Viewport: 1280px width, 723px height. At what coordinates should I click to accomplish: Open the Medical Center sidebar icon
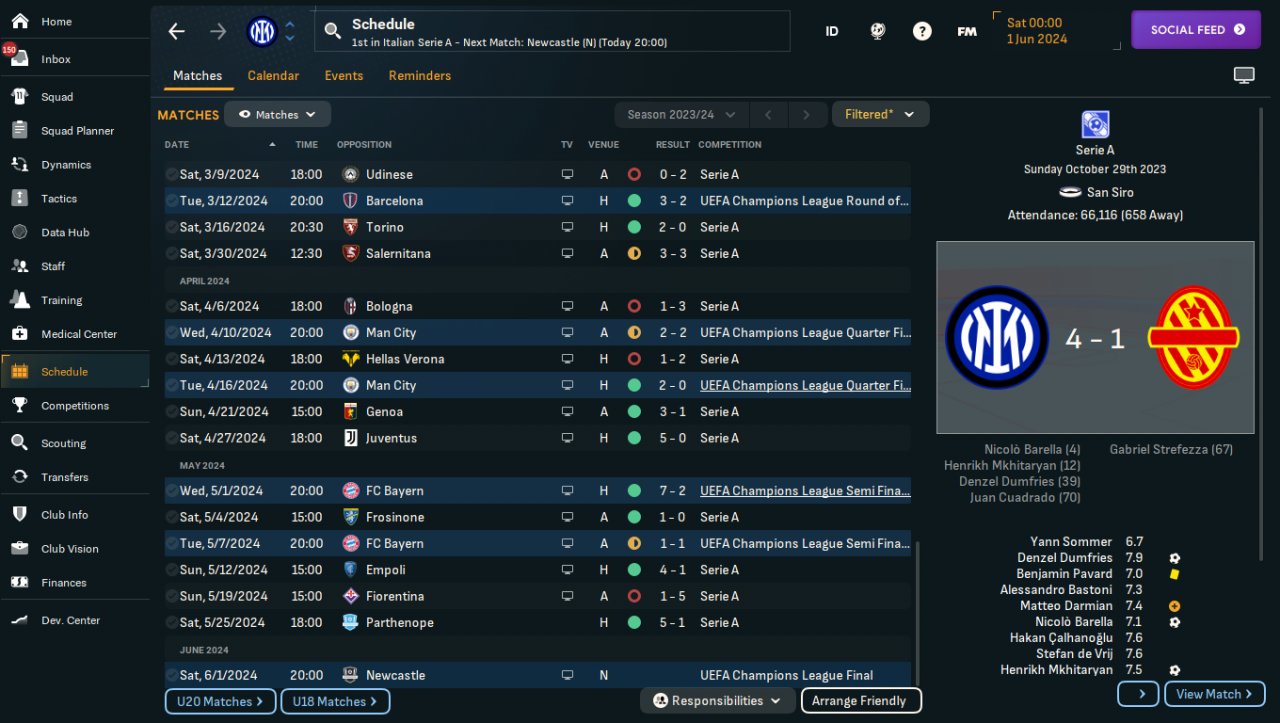(x=19, y=334)
